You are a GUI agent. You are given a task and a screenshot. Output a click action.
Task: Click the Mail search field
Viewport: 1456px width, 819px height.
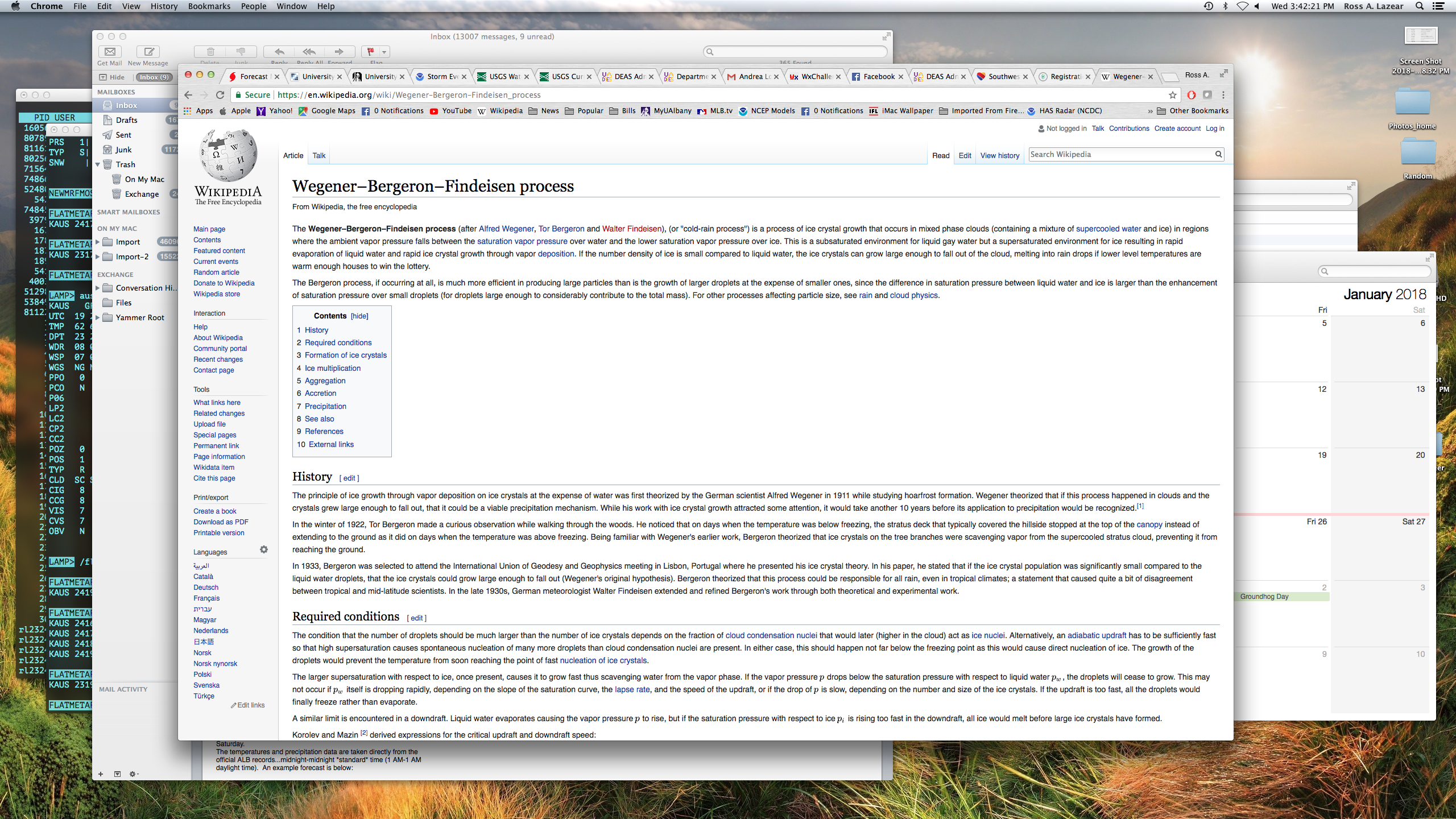pos(795,52)
